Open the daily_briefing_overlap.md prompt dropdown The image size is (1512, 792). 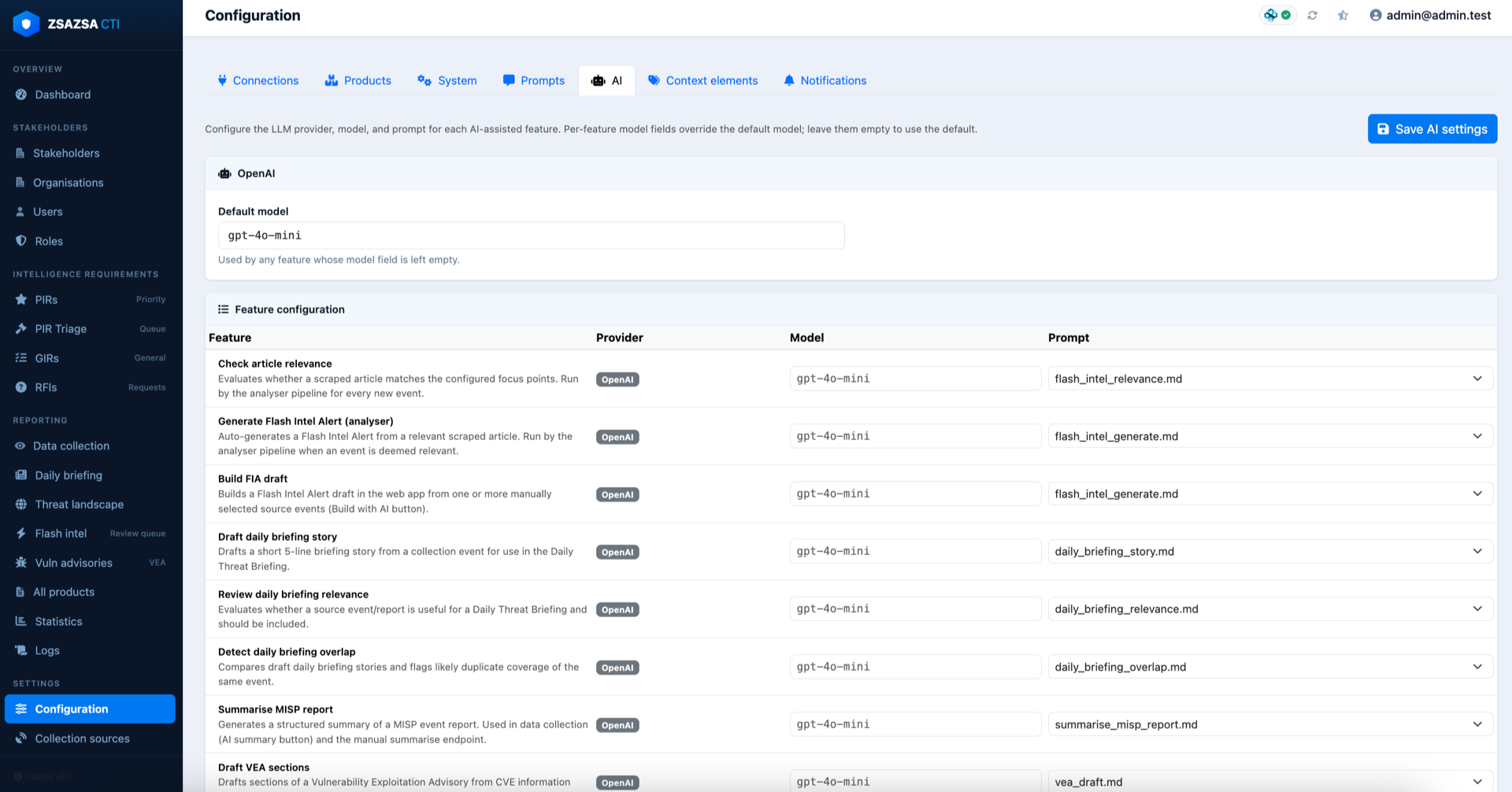1270,667
